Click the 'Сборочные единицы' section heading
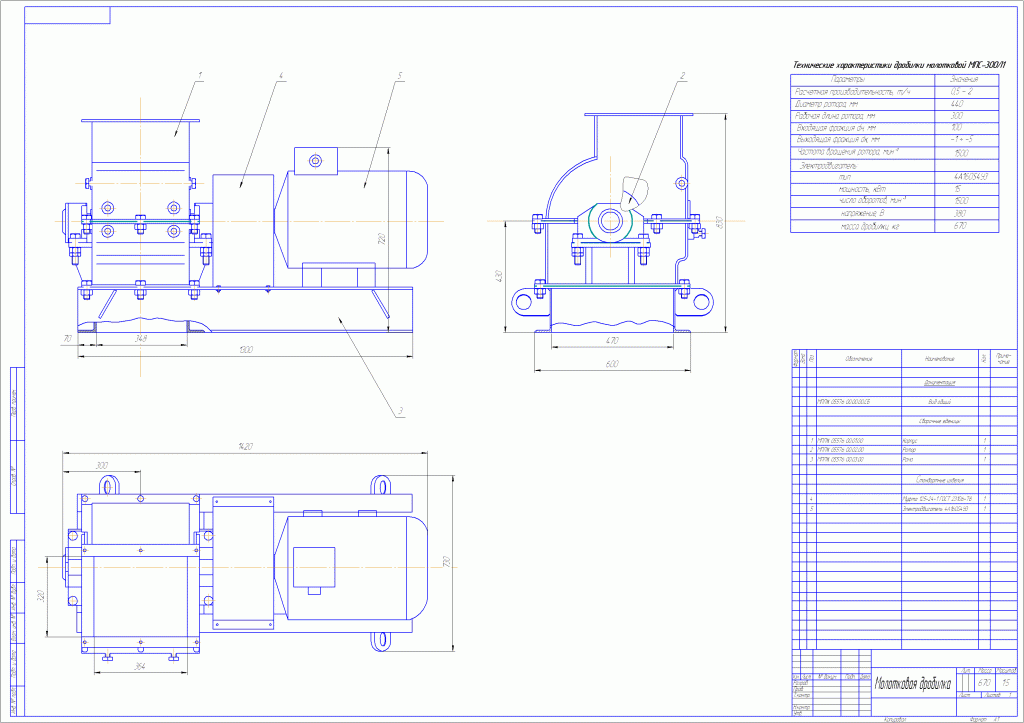 tap(940, 421)
